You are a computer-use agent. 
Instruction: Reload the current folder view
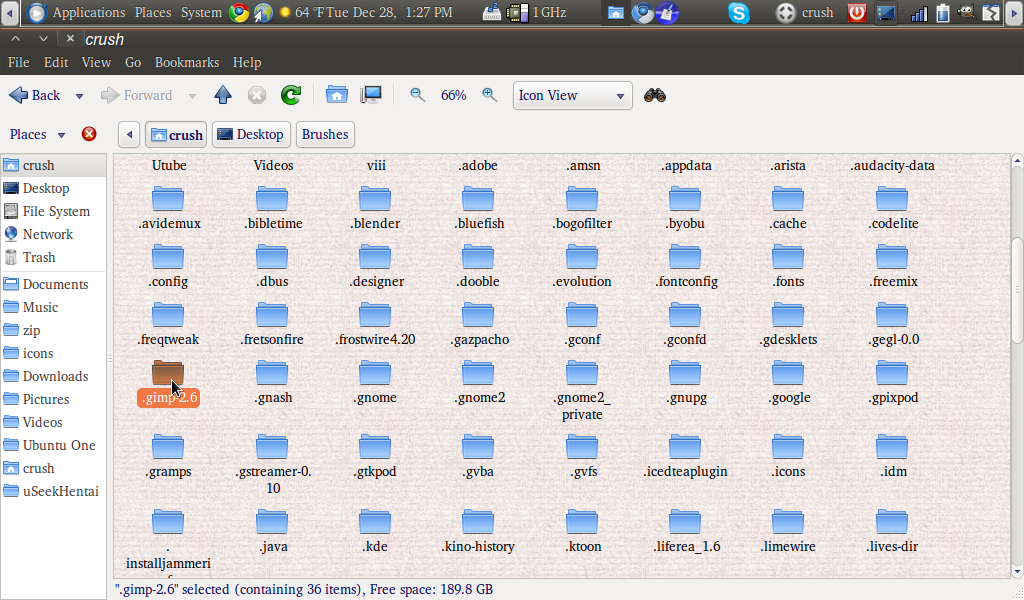[x=290, y=95]
